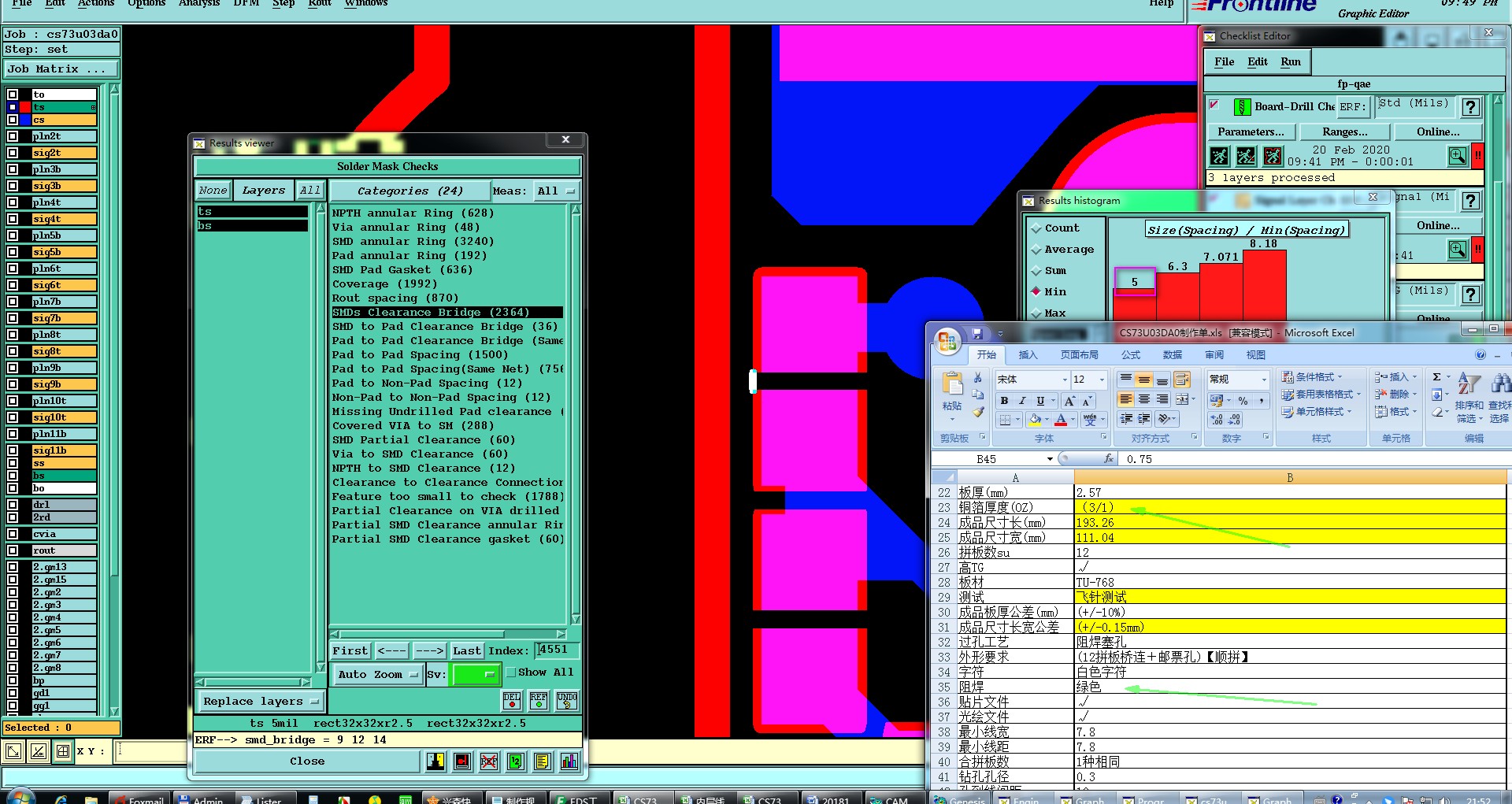Select SMD Partial Clearance (60) category

click(424, 440)
